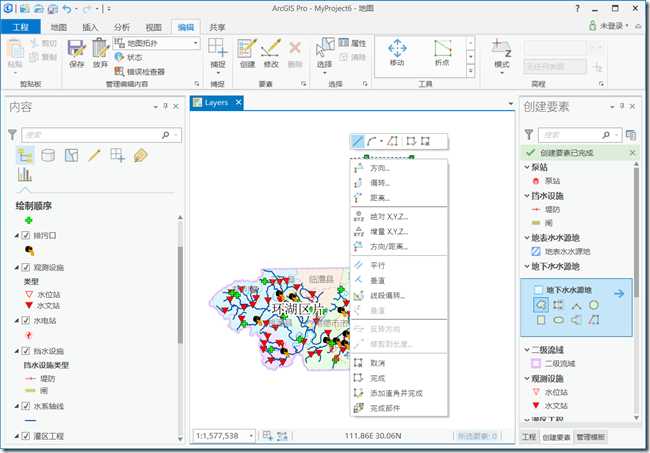Toggle the 排污口 layer checkbox
Image resolution: width=650 pixels, height=453 pixels.
[x=26, y=235]
